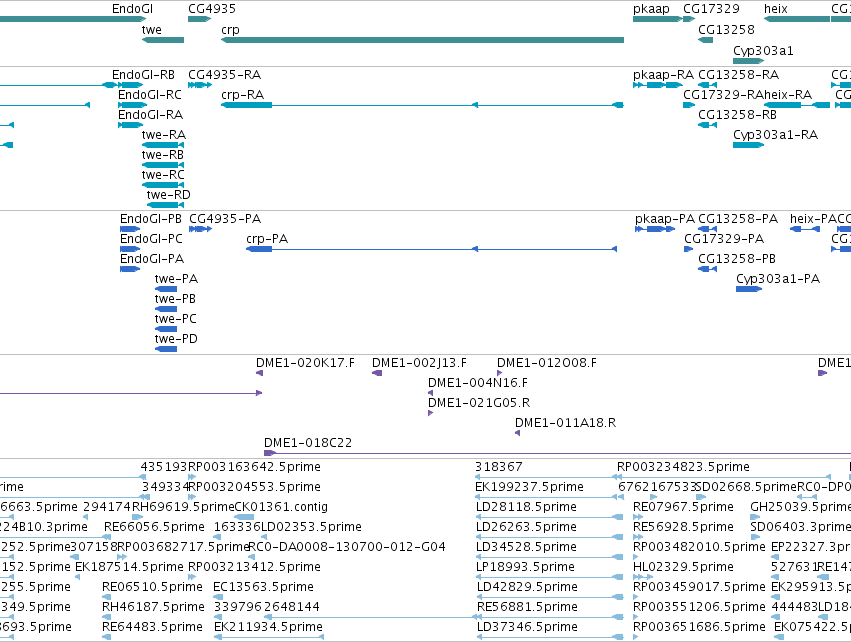Select the crp-PA protein label
The height and width of the screenshot is (642, 851).
[x=267, y=239]
